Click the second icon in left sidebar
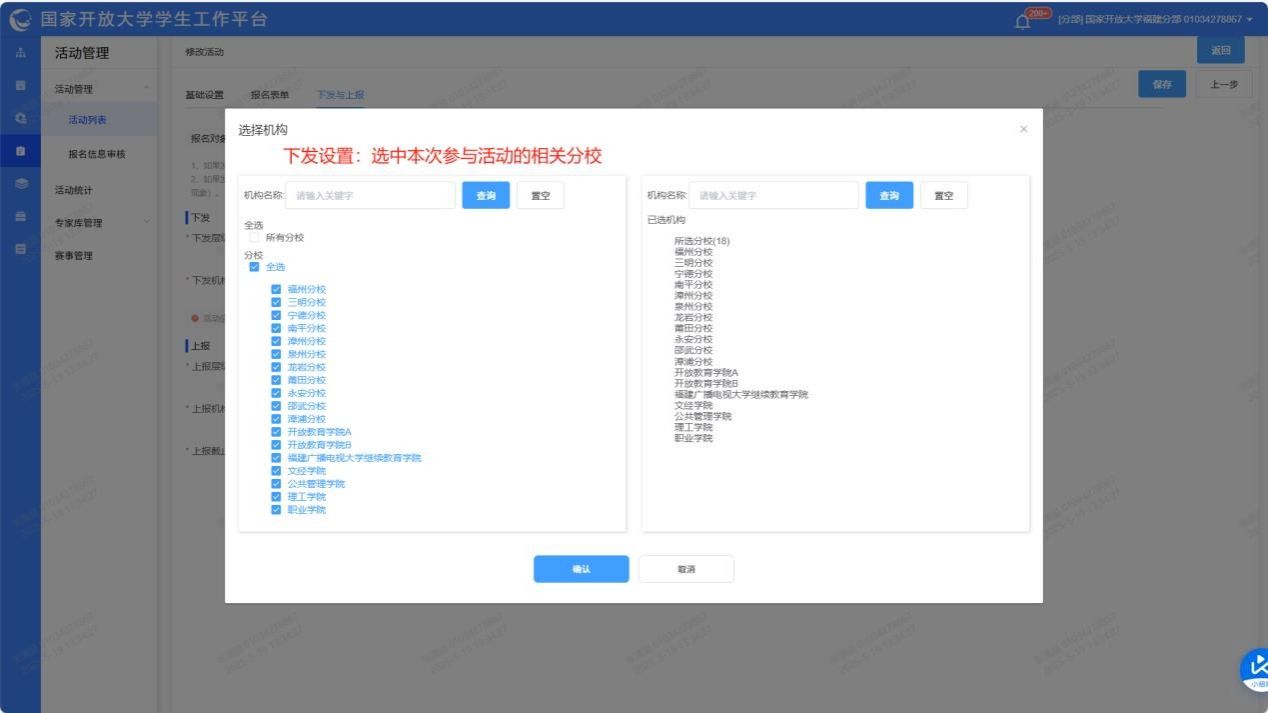The image size is (1268, 713). pyautogui.click(x=20, y=86)
